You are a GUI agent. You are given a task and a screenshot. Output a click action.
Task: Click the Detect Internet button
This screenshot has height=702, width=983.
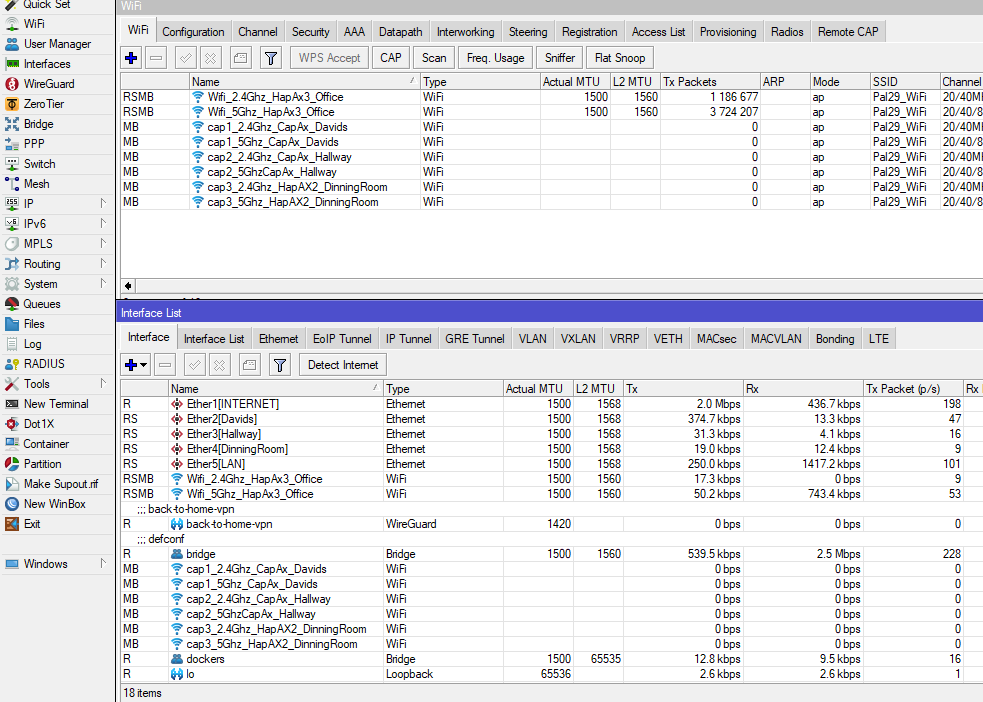click(342, 365)
